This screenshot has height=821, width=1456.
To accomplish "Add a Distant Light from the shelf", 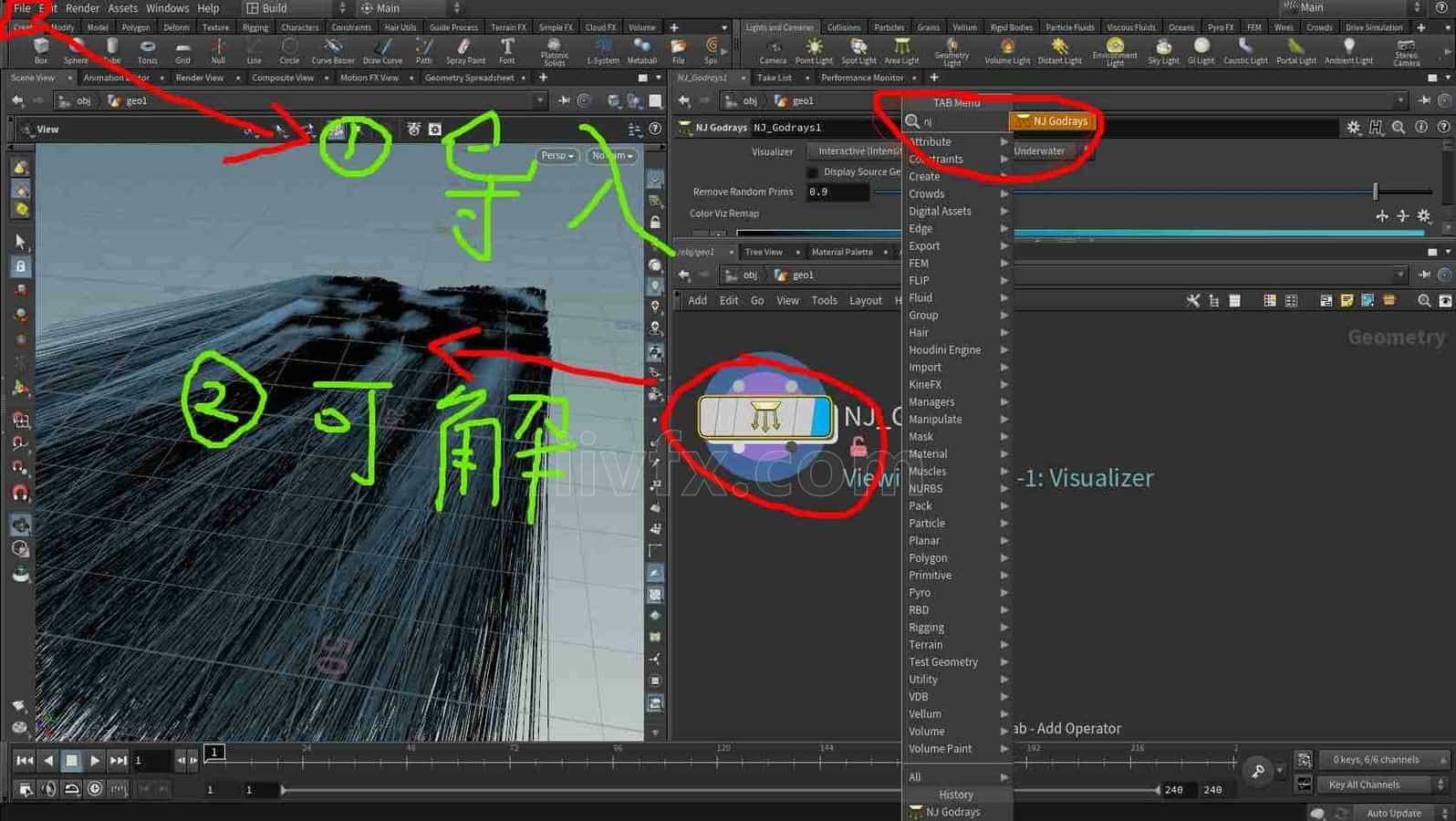I will (1059, 51).
